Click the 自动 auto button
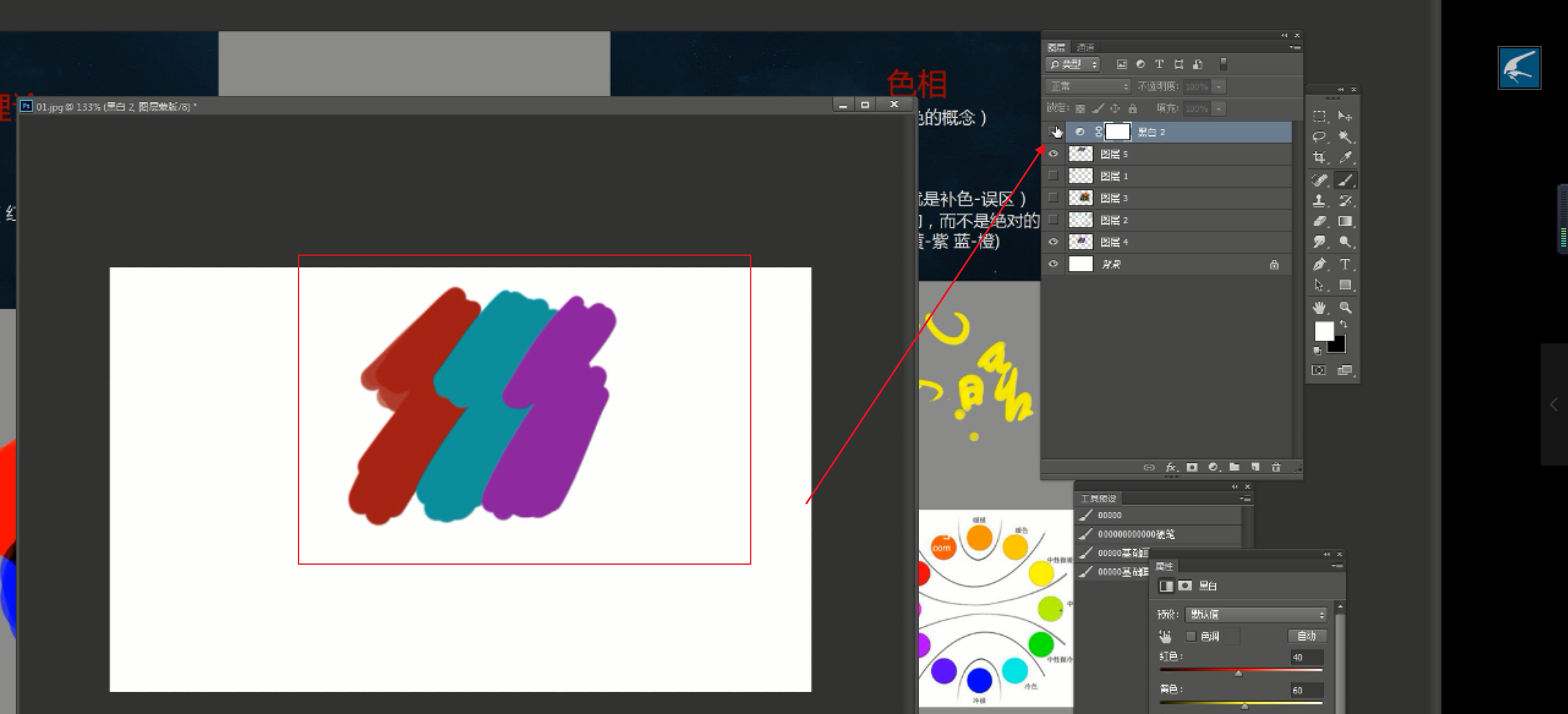This screenshot has width=1568, height=714. (x=1306, y=636)
